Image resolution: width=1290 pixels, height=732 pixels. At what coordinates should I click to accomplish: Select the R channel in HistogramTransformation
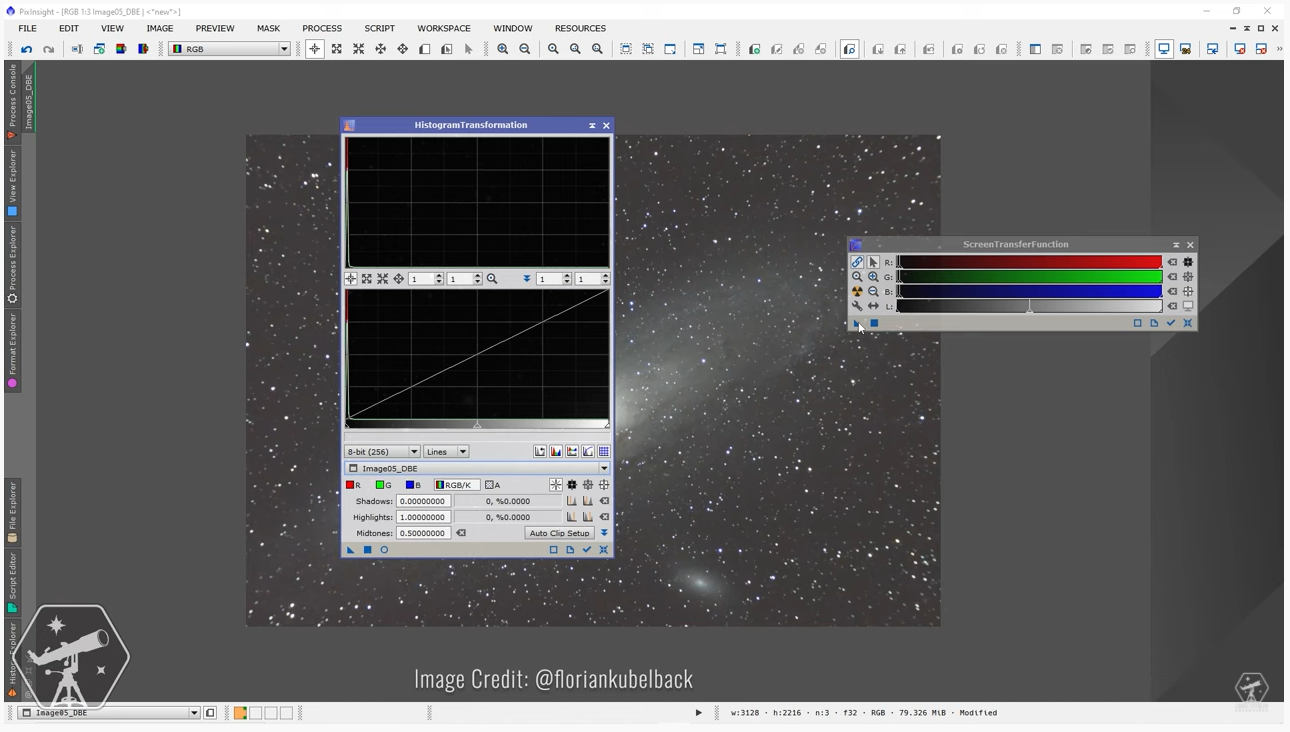[354, 485]
